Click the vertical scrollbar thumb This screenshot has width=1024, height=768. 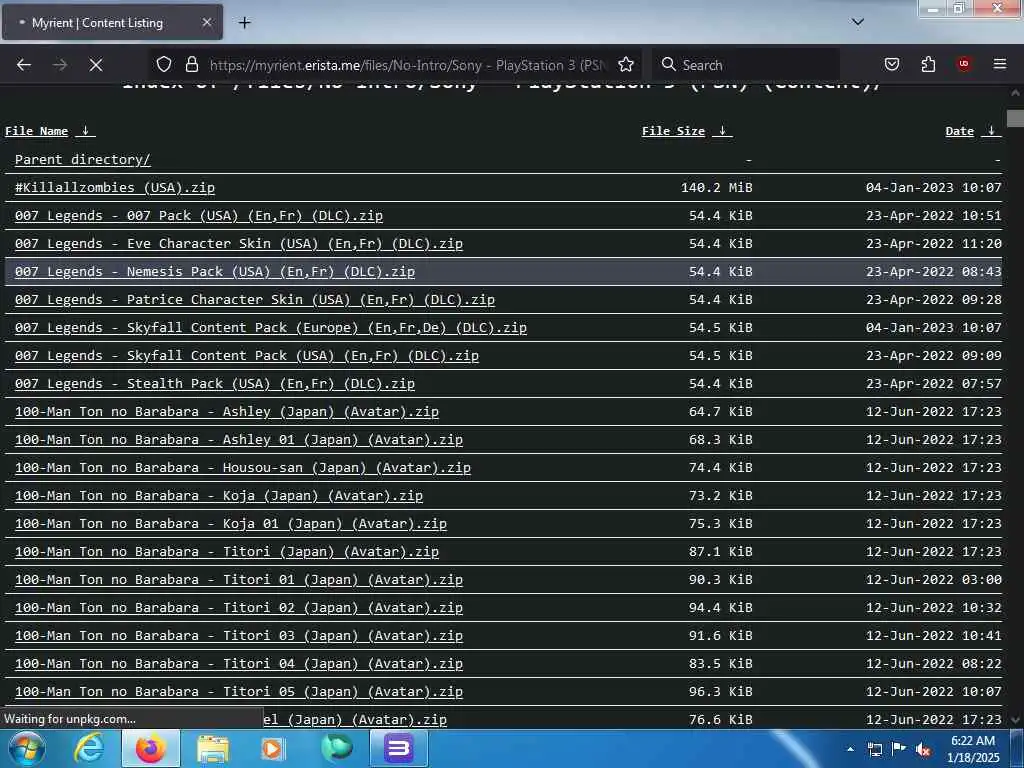[x=1015, y=118]
